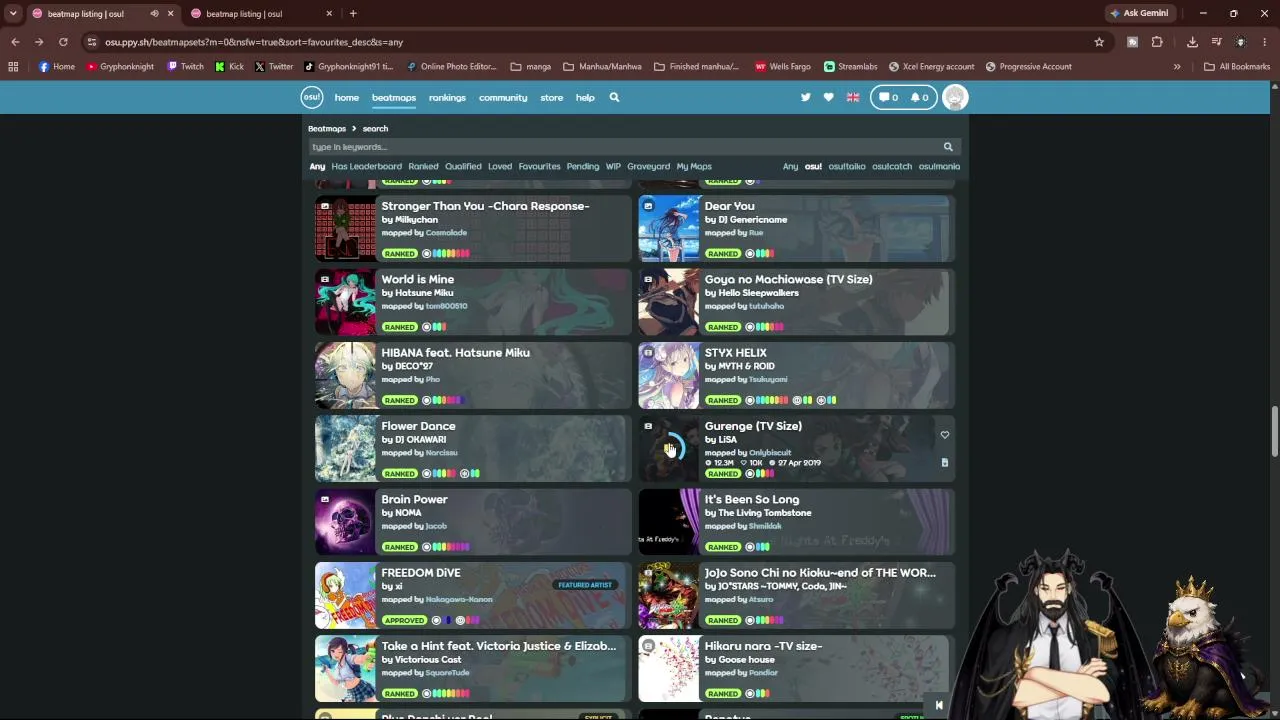Open the Kick bookmark
Image resolution: width=1280 pixels, height=720 pixels.
point(229,67)
